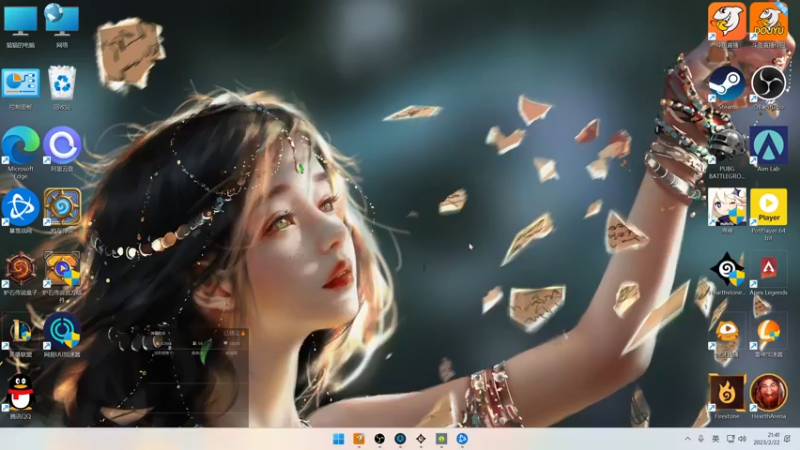Open the dark teal circle taskbar app
Image resolution: width=800 pixels, height=450 pixels.
400,439
